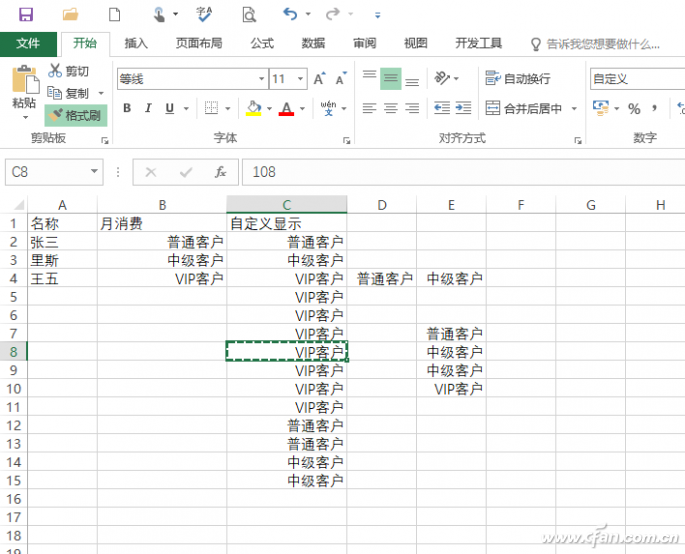Viewport: 685px width, 554px height.
Task: Switch to the 插入 (Insert) tab
Action: click(x=136, y=44)
